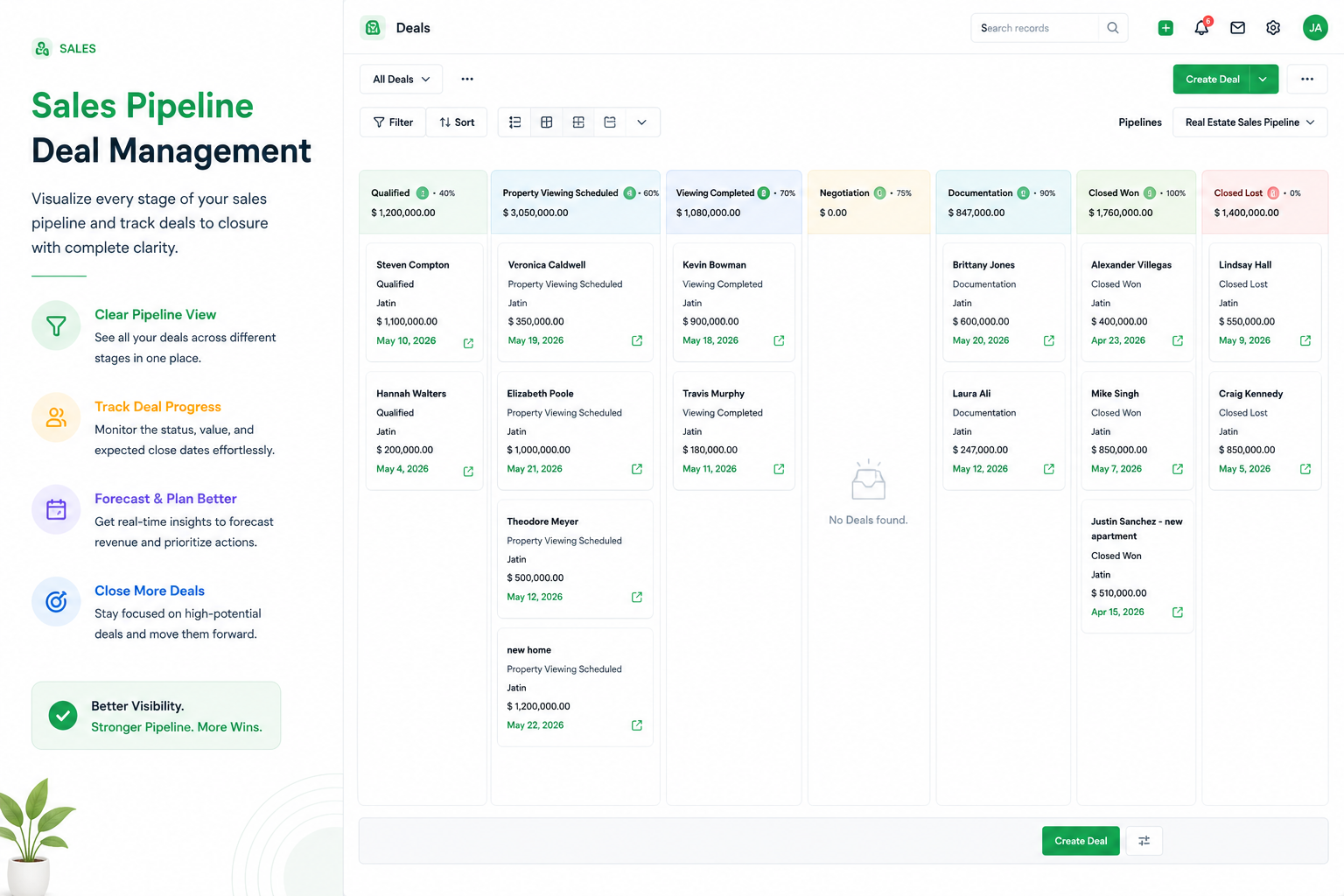Screen dimensions: 1344x896
Task: Open the Steven Compton deal name
Action: coord(413,265)
